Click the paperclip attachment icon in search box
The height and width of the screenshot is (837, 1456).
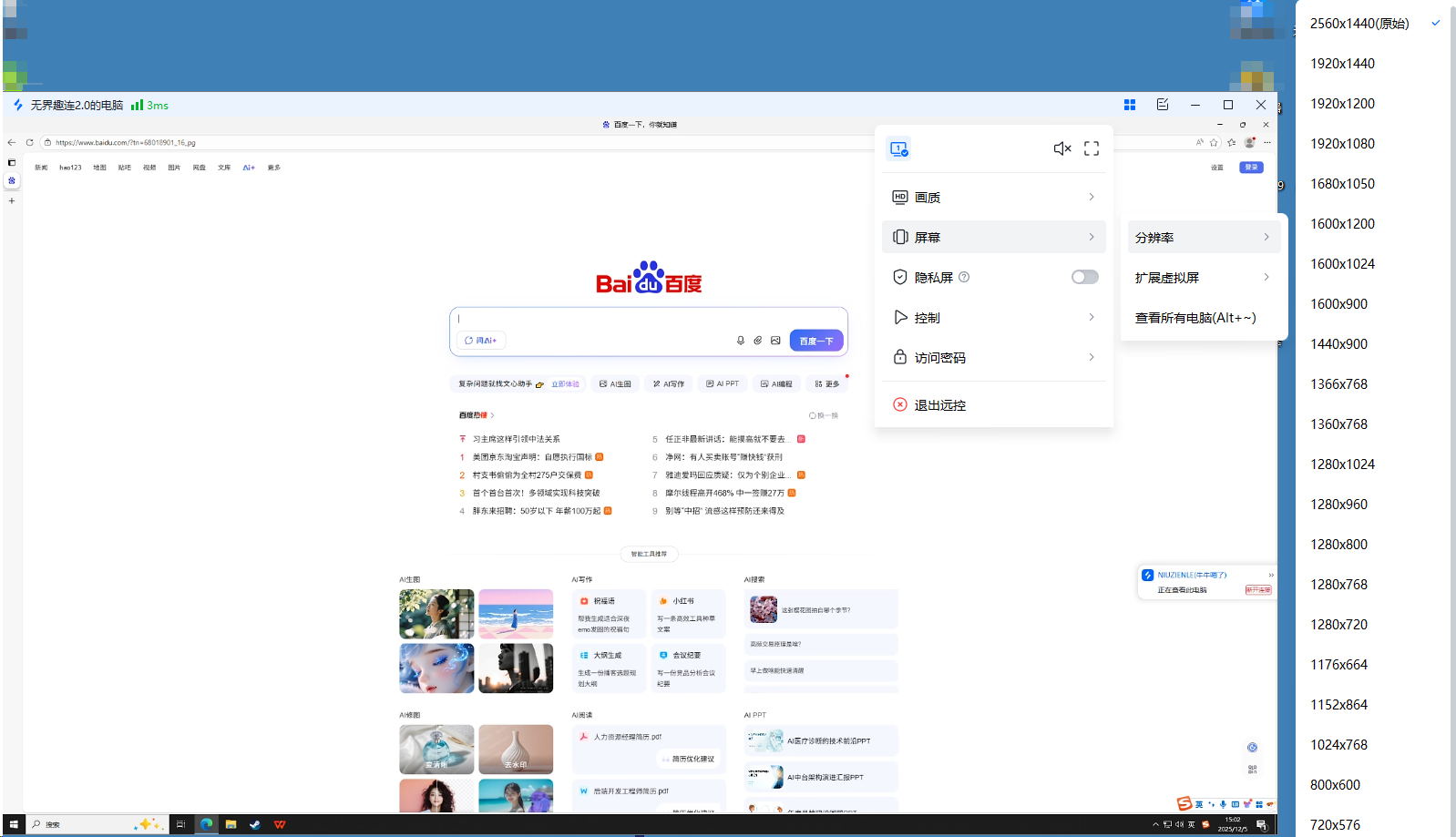[758, 341]
